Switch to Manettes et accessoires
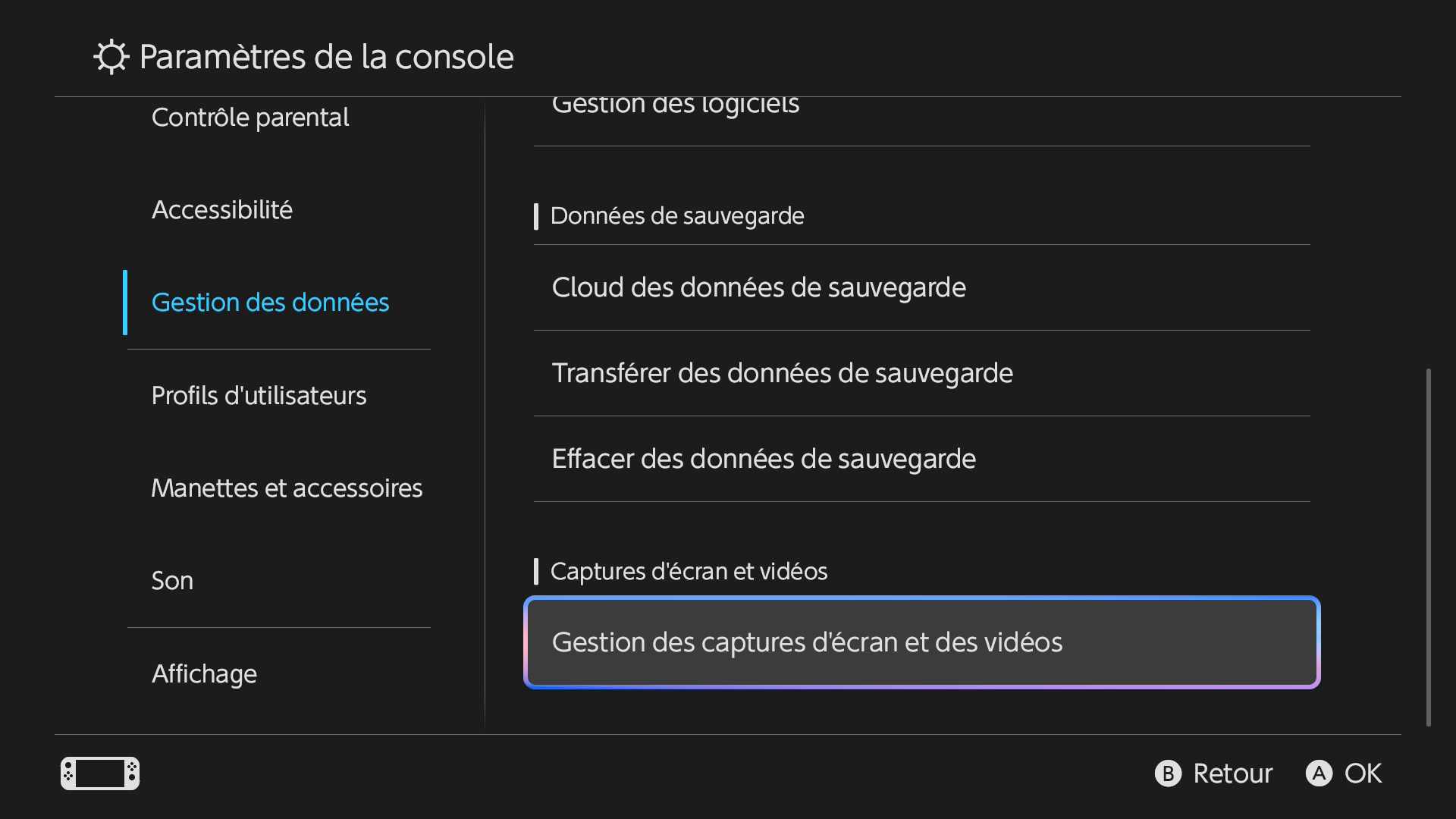 [287, 488]
